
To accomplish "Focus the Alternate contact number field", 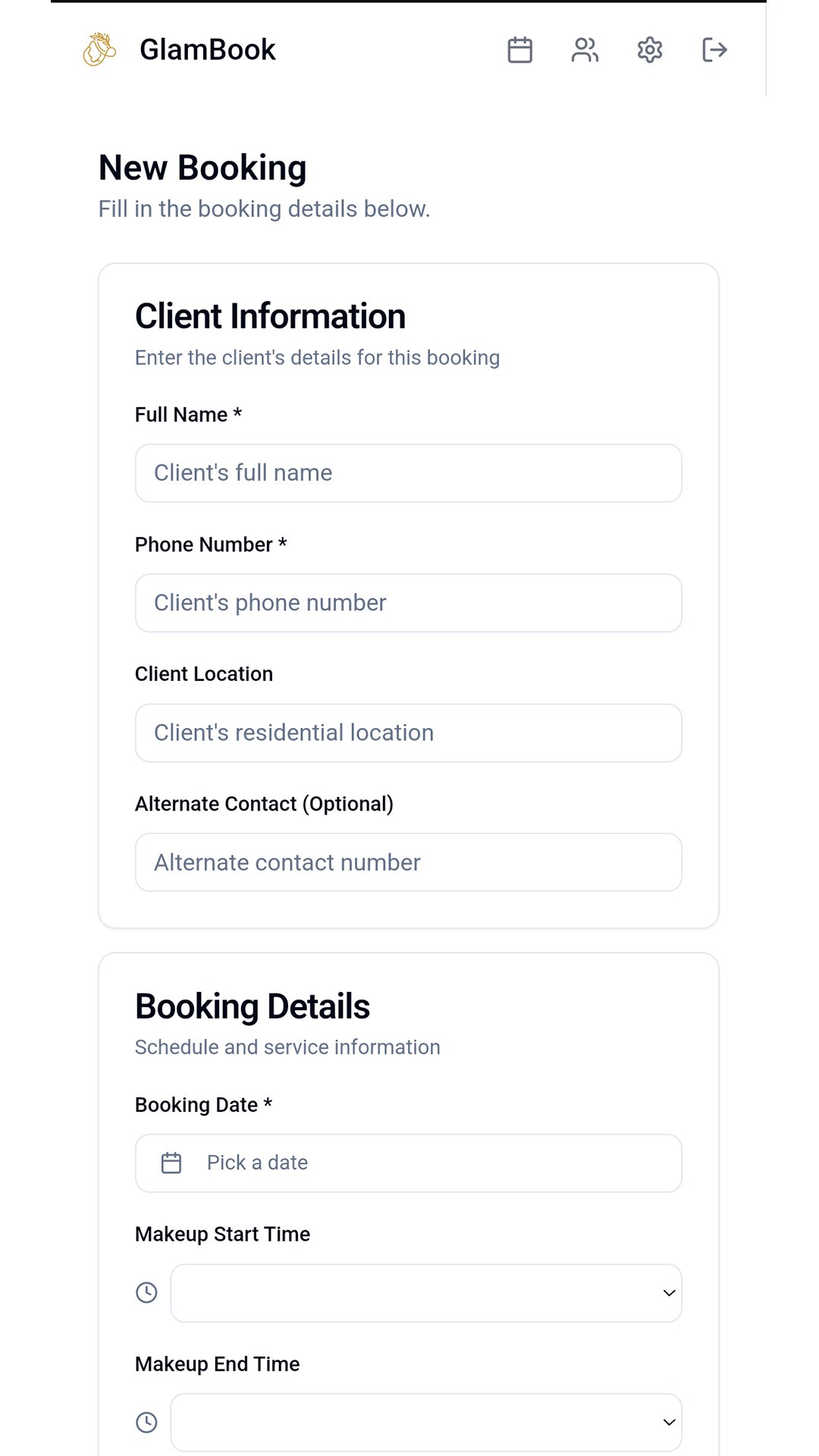I will click(x=408, y=862).
